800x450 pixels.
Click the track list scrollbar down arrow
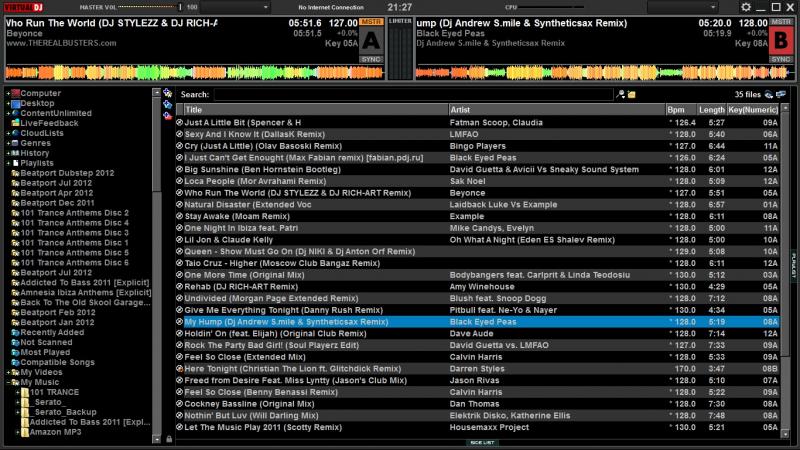click(x=785, y=434)
